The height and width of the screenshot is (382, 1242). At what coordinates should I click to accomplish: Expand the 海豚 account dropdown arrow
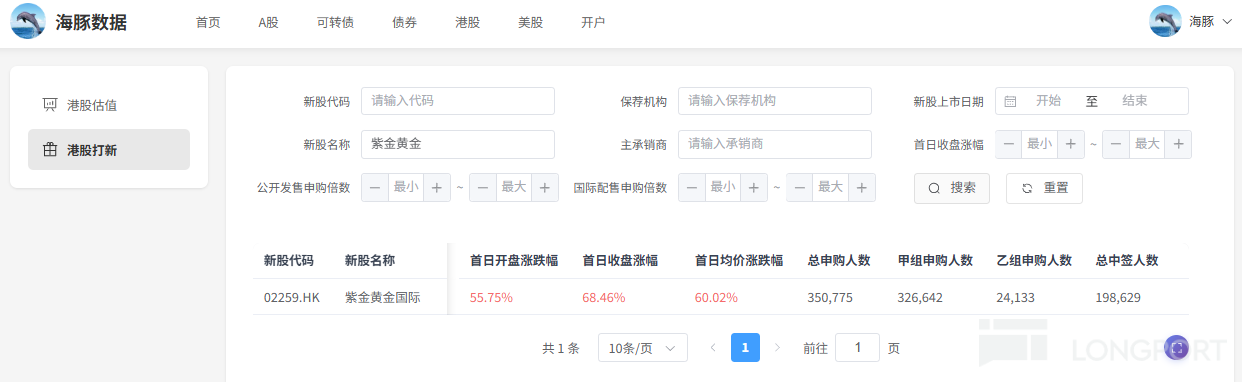[1227, 21]
